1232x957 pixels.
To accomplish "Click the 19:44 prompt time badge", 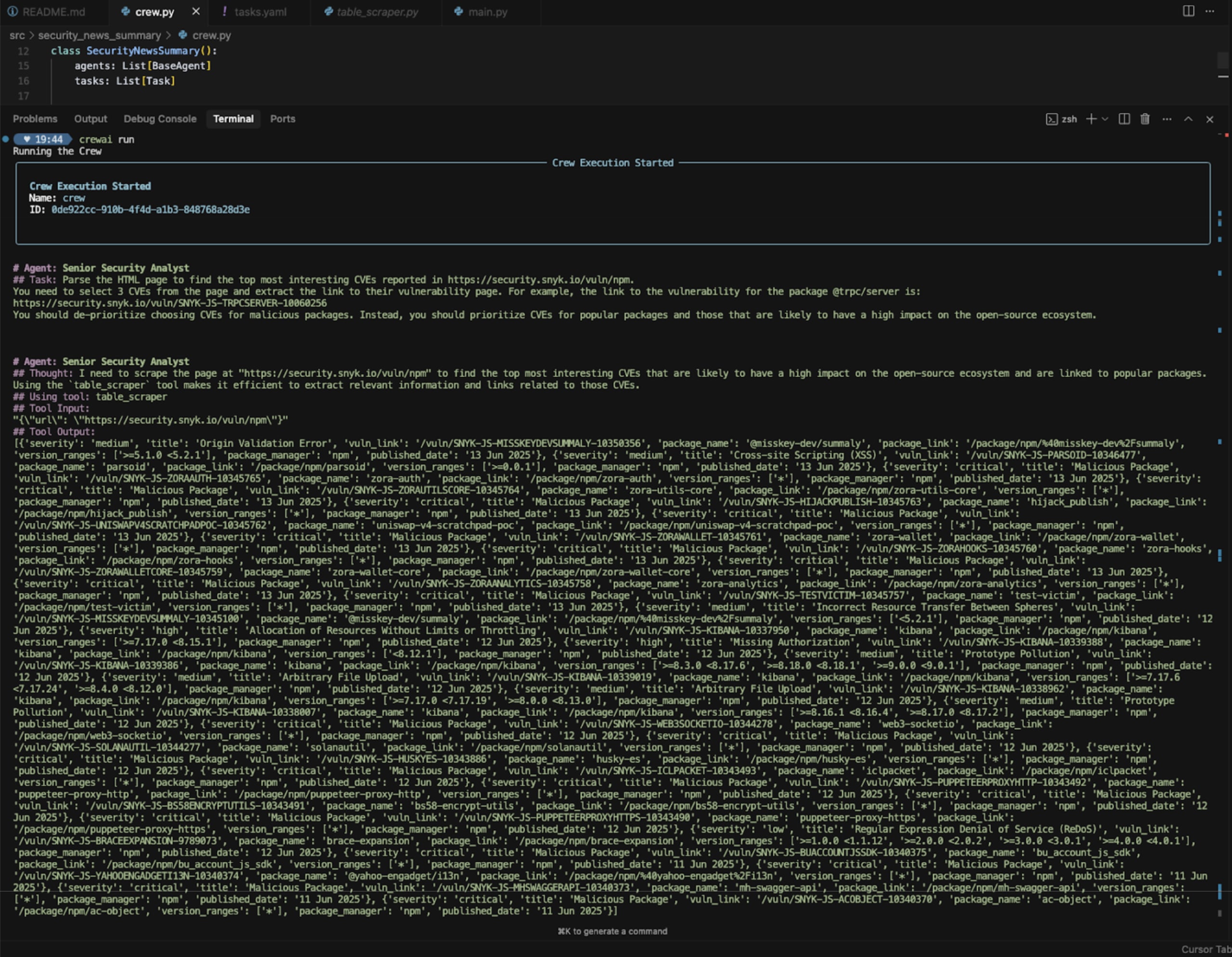I will point(43,140).
